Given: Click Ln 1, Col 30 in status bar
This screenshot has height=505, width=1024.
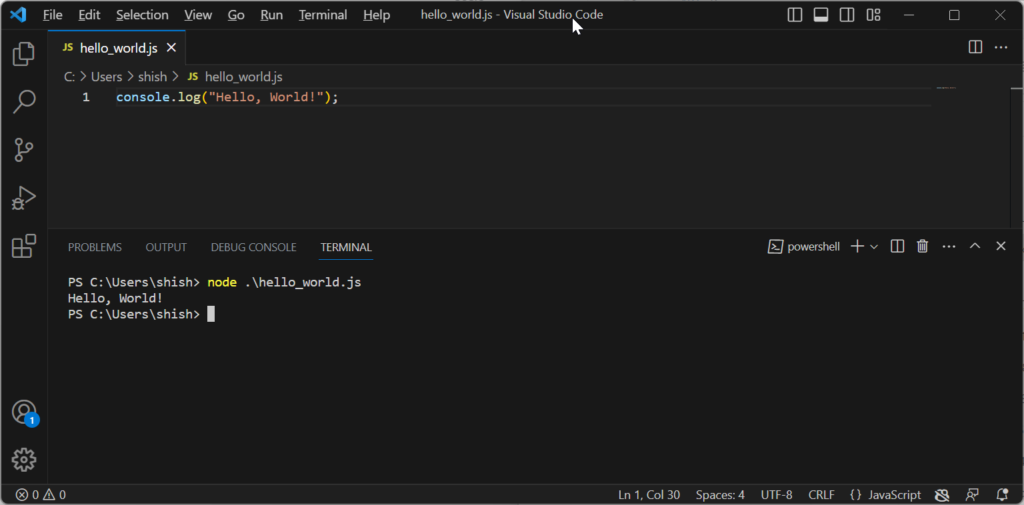Looking at the screenshot, I should tap(648, 495).
